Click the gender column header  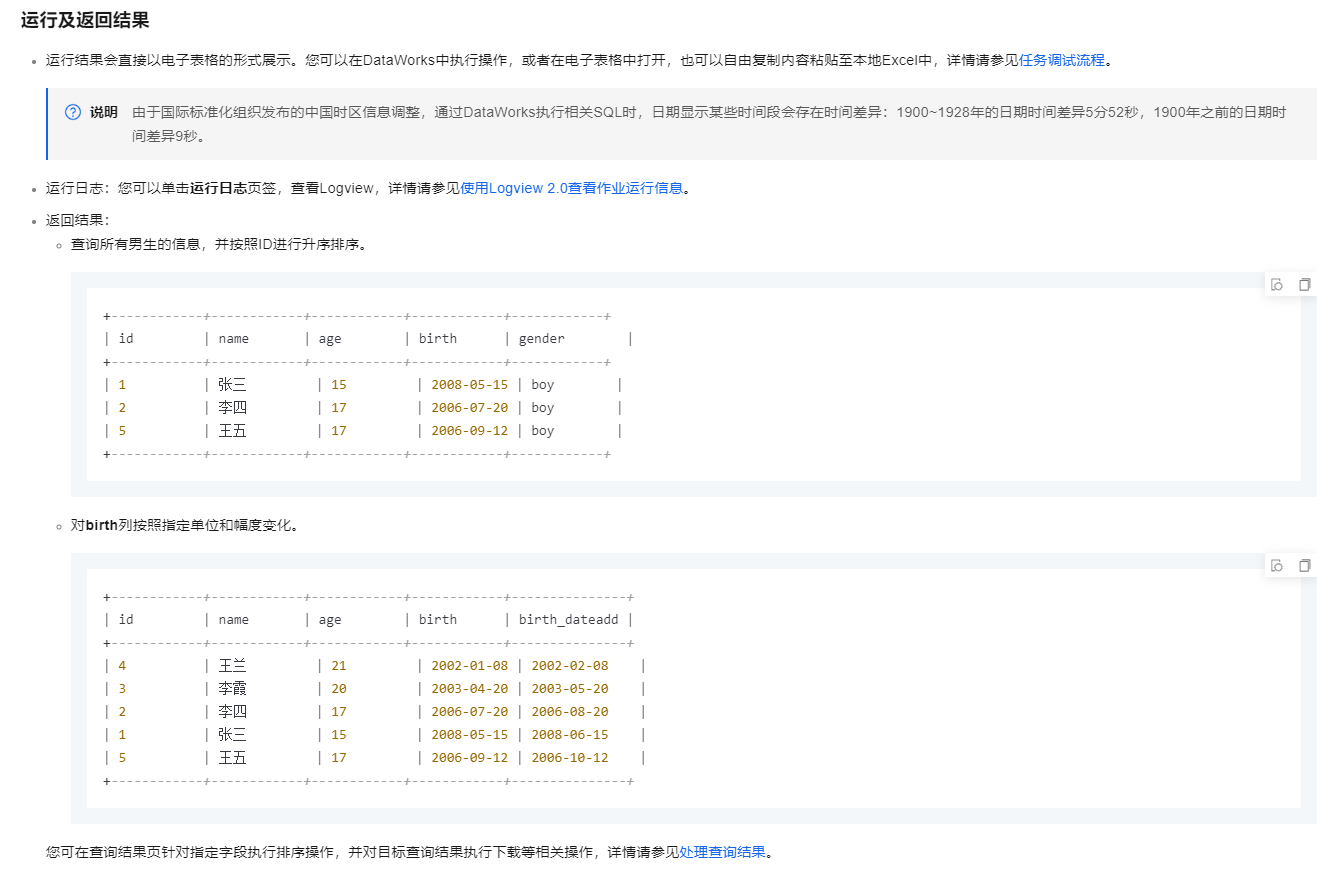pyautogui.click(x=541, y=339)
